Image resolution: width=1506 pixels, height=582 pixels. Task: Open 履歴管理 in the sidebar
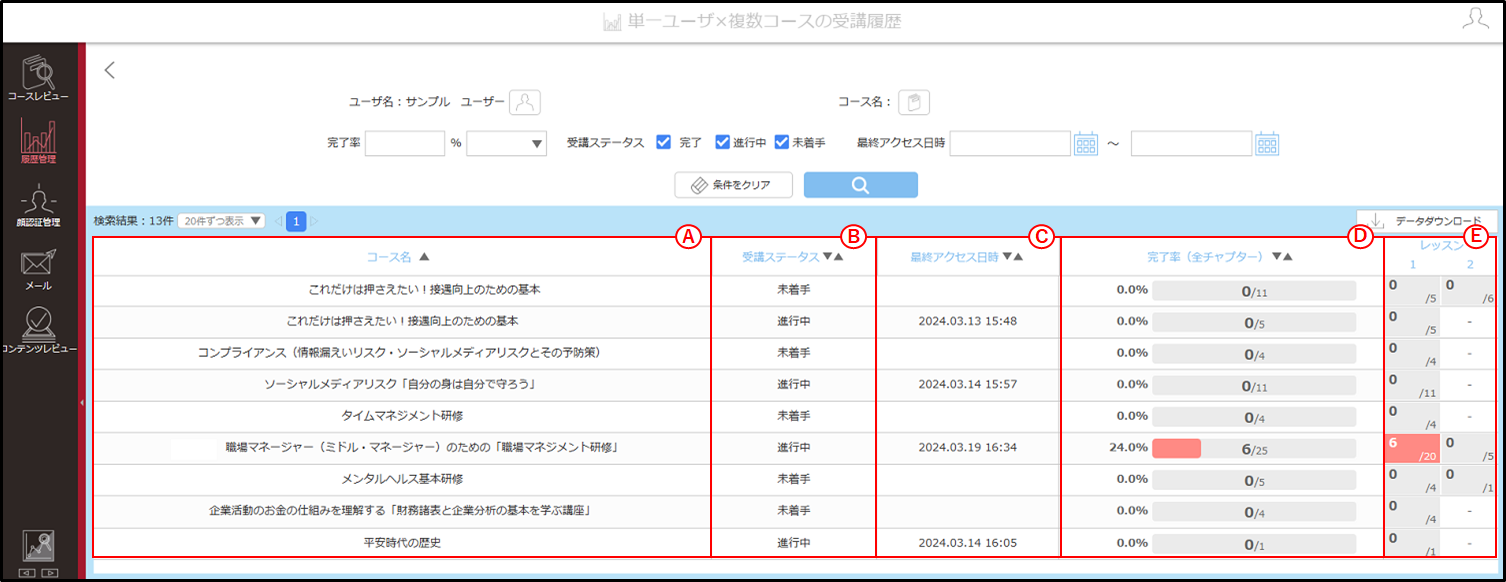(x=38, y=143)
